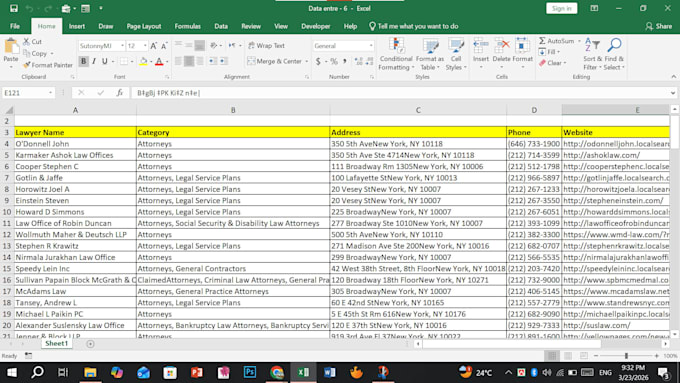Click Increase Indent icon

pyautogui.click(x=223, y=61)
